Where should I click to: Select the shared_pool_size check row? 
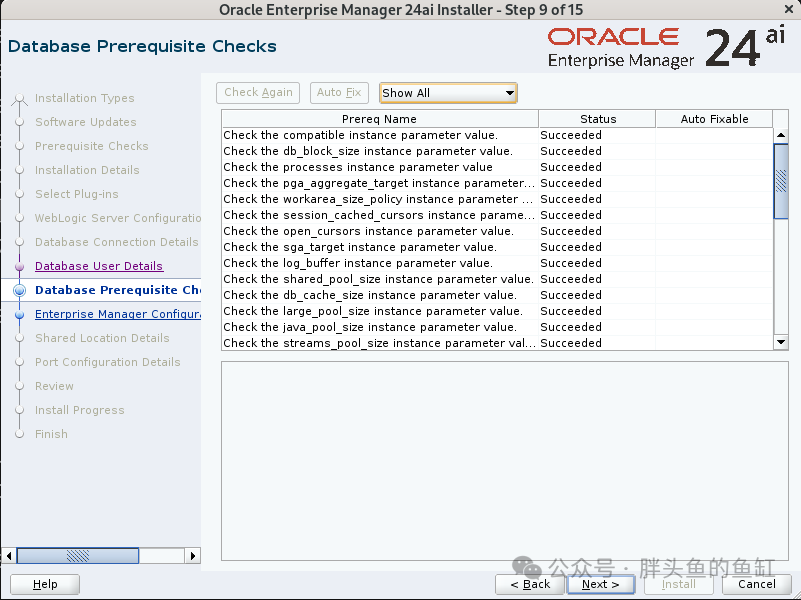click(x=497, y=279)
